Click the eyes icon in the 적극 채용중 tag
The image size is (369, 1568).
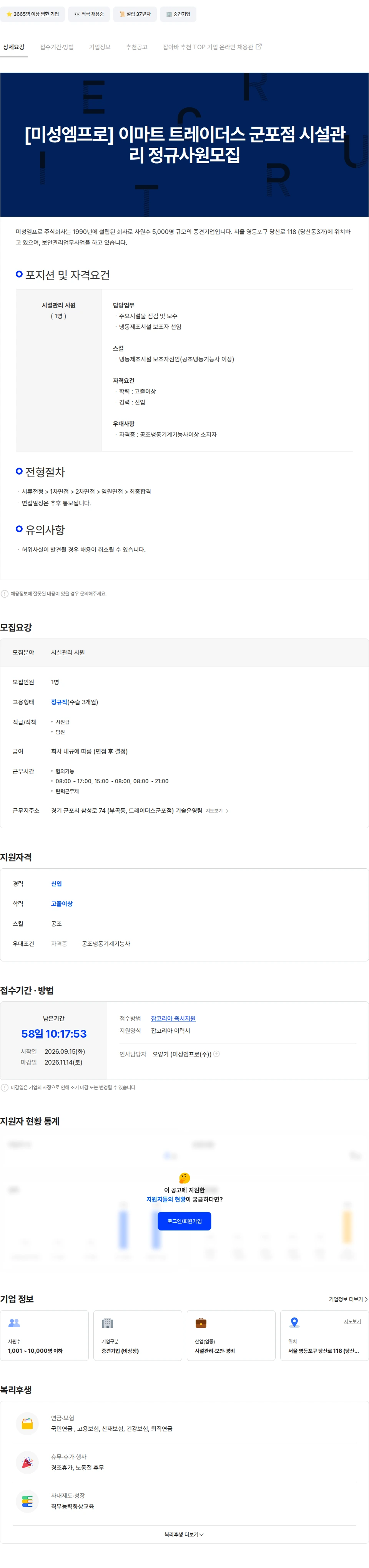click(x=76, y=14)
